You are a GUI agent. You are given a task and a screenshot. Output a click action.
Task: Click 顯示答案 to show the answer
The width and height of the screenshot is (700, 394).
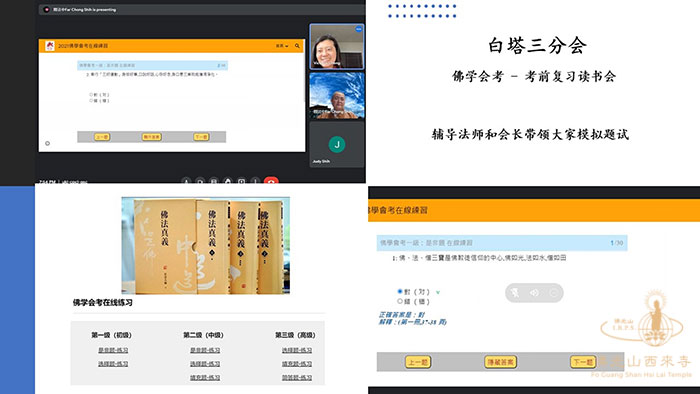click(x=152, y=137)
